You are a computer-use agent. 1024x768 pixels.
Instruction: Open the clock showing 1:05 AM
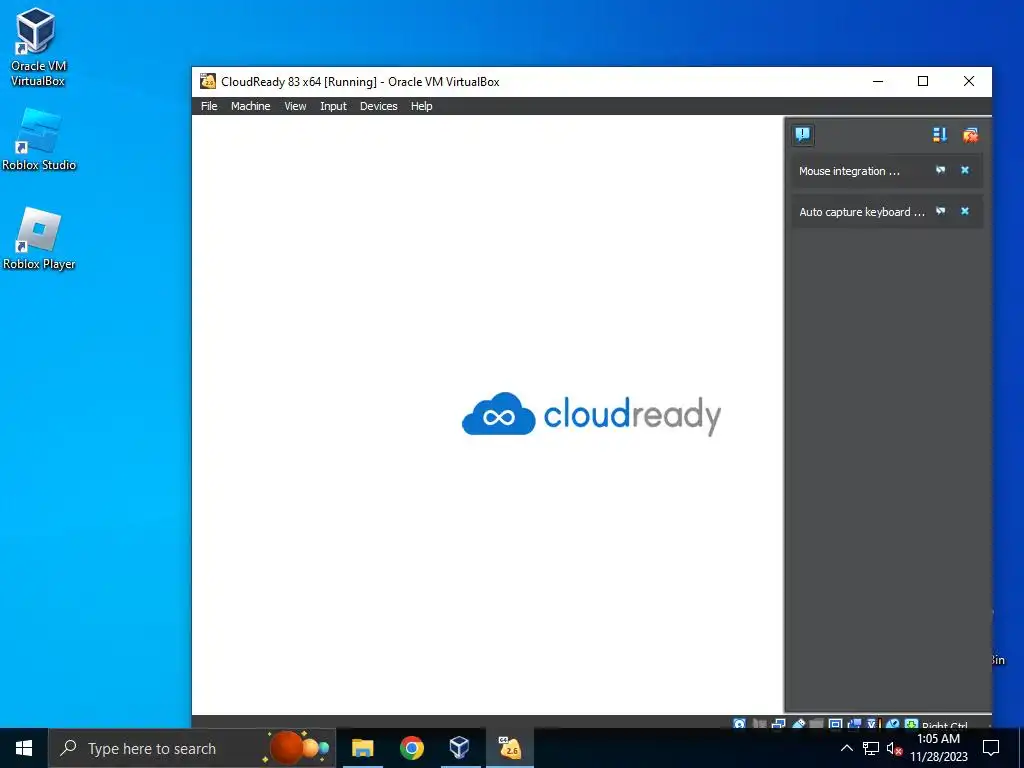tap(938, 748)
